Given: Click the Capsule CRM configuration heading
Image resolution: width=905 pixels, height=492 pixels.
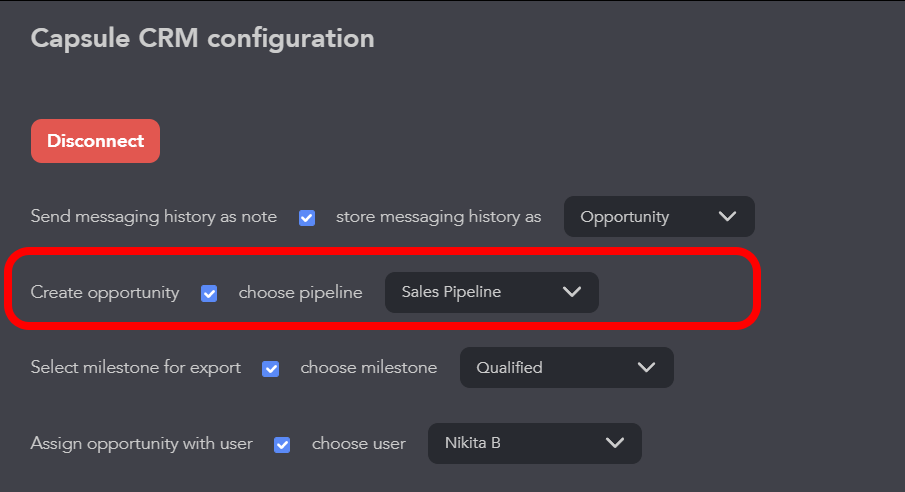Looking at the screenshot, I should [202, 38].
